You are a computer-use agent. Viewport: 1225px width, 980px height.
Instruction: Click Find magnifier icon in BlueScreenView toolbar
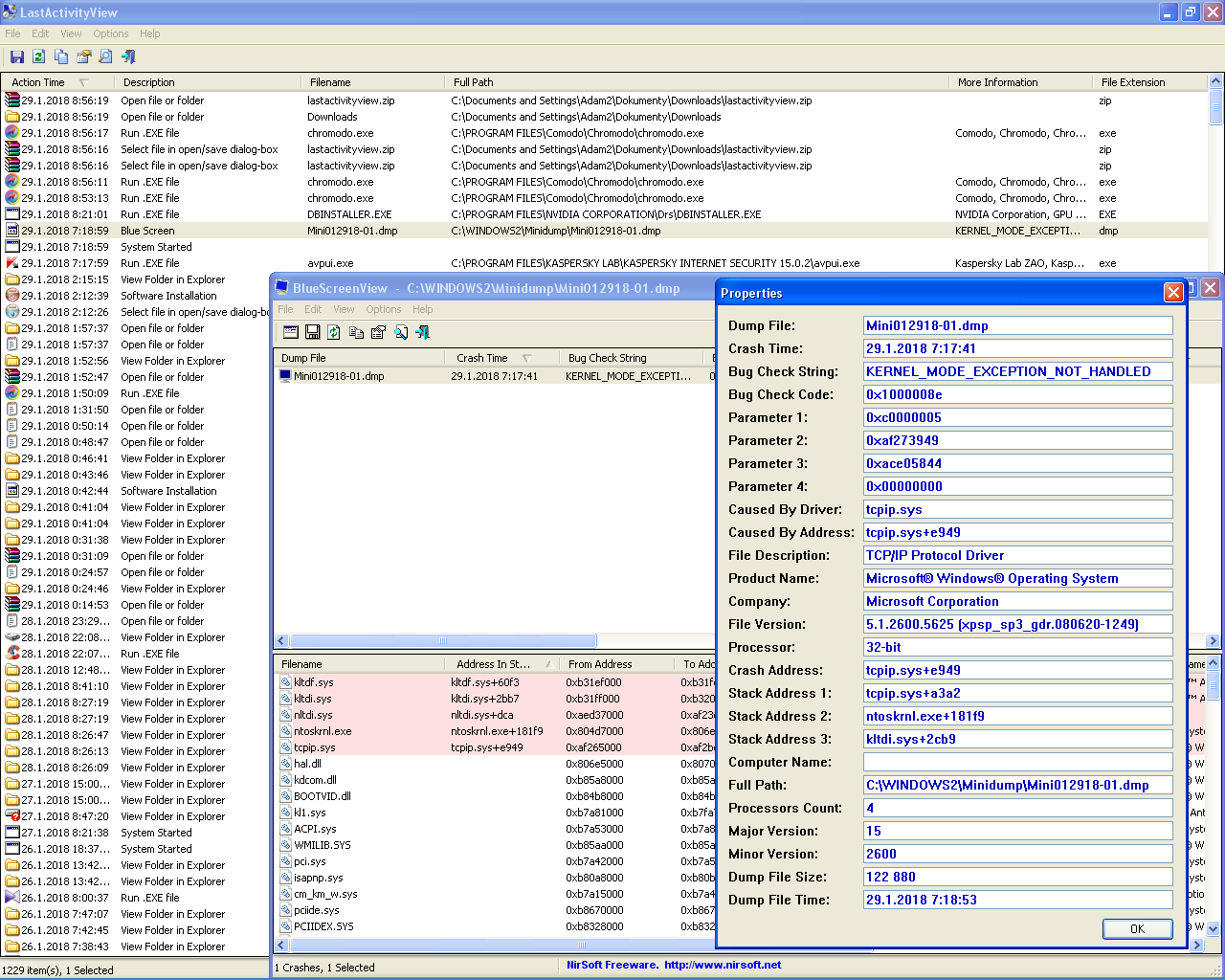(401, 332)
